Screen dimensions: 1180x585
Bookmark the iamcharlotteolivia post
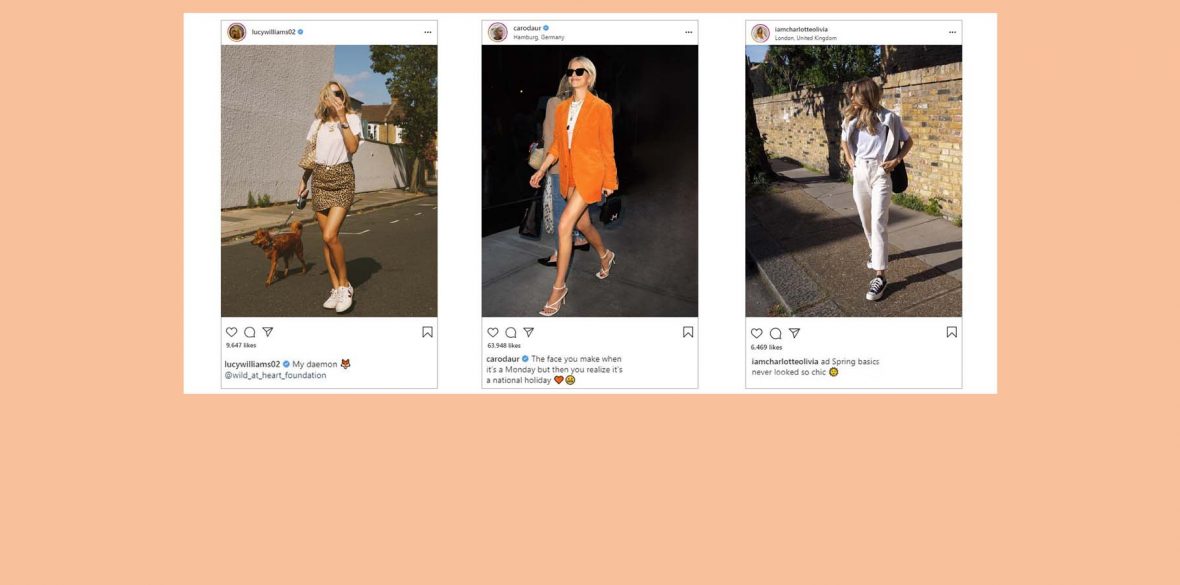(x=951, y=332)
